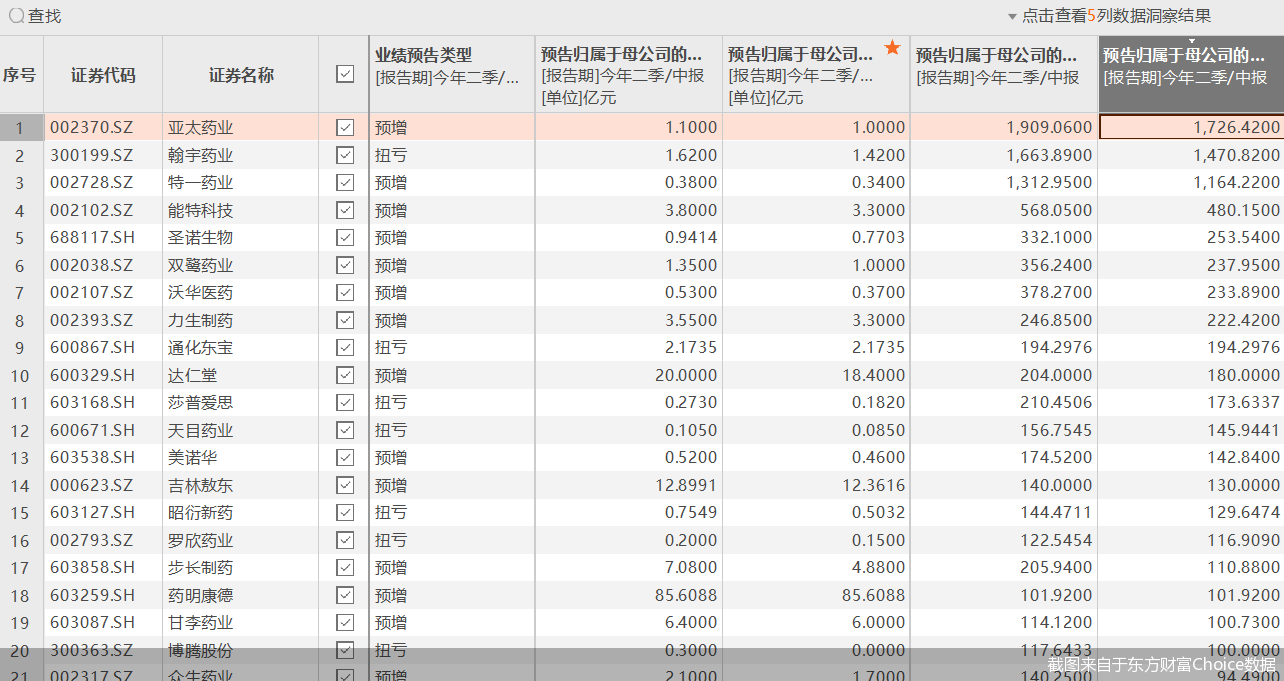Click stock code 300199.SZ
Image resolution: width=1284 pixels, height=681 pixels.
click(92, 155)
